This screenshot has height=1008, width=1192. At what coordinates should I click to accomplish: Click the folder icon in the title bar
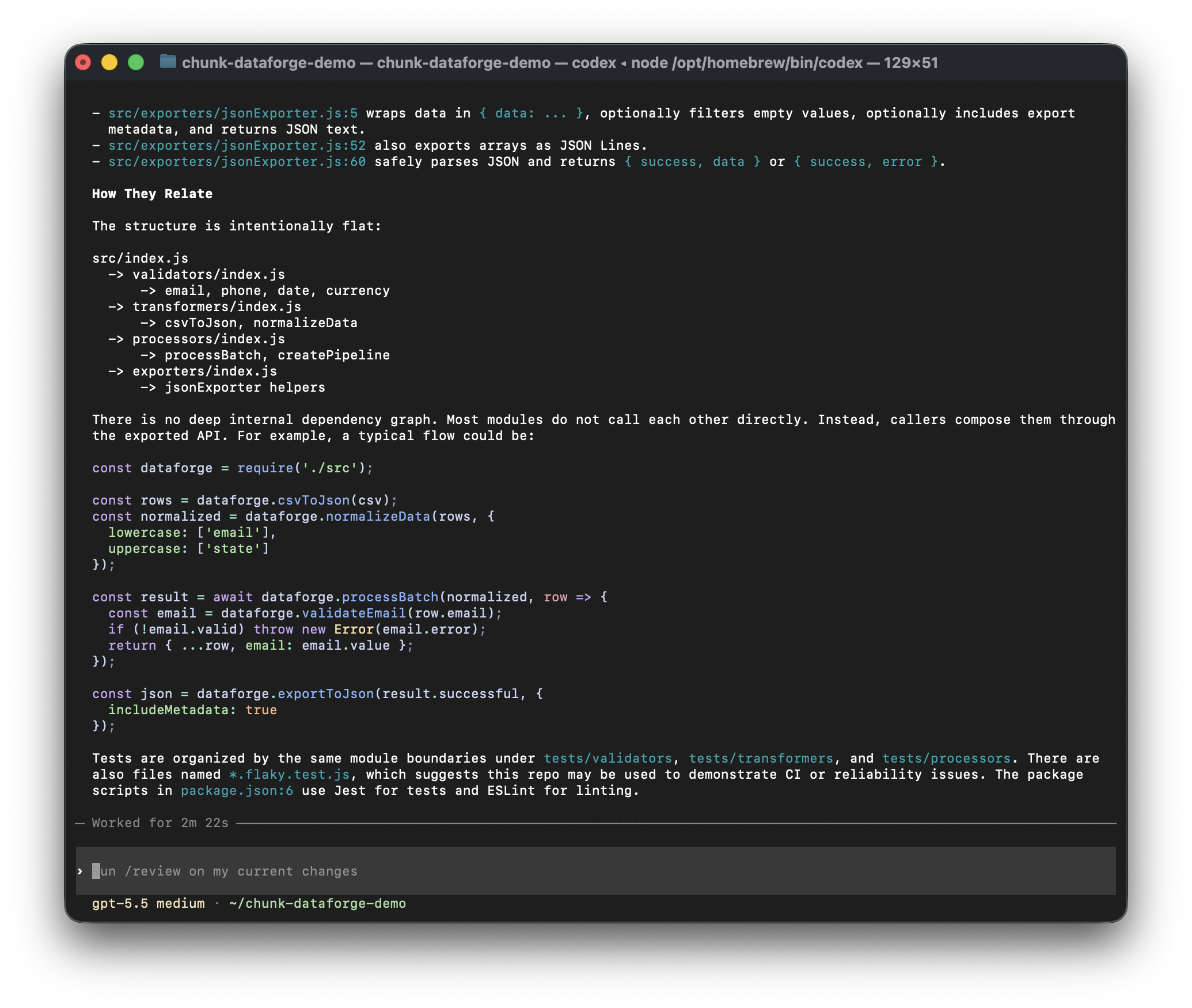point(168,62)
